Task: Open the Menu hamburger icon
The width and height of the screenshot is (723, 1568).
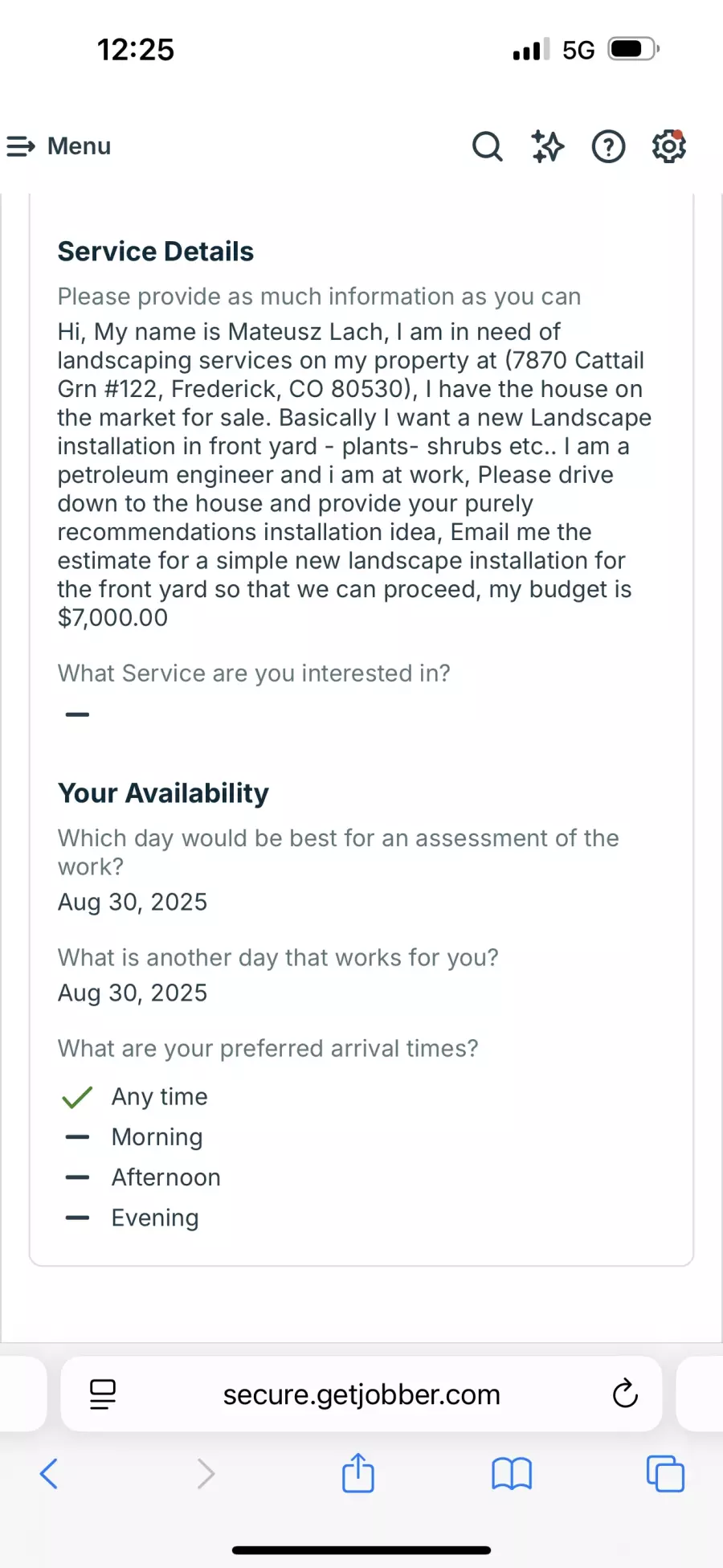Action: tap(21, 146)
